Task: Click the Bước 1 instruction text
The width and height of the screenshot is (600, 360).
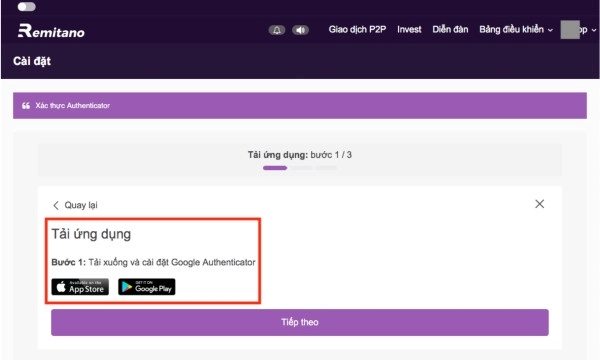Action: [153, 262]
